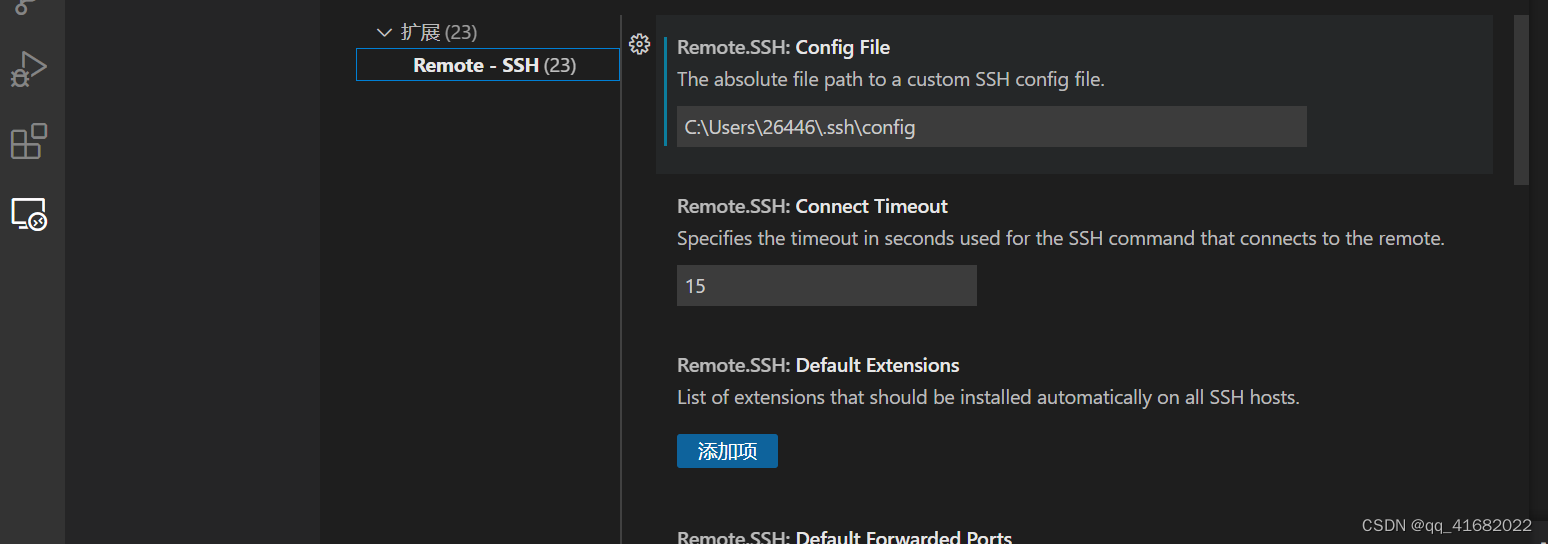Screen dimensions: 1548x544
Task: Click the settings editor scrollbar thumb
Action: click(1521, 100)
